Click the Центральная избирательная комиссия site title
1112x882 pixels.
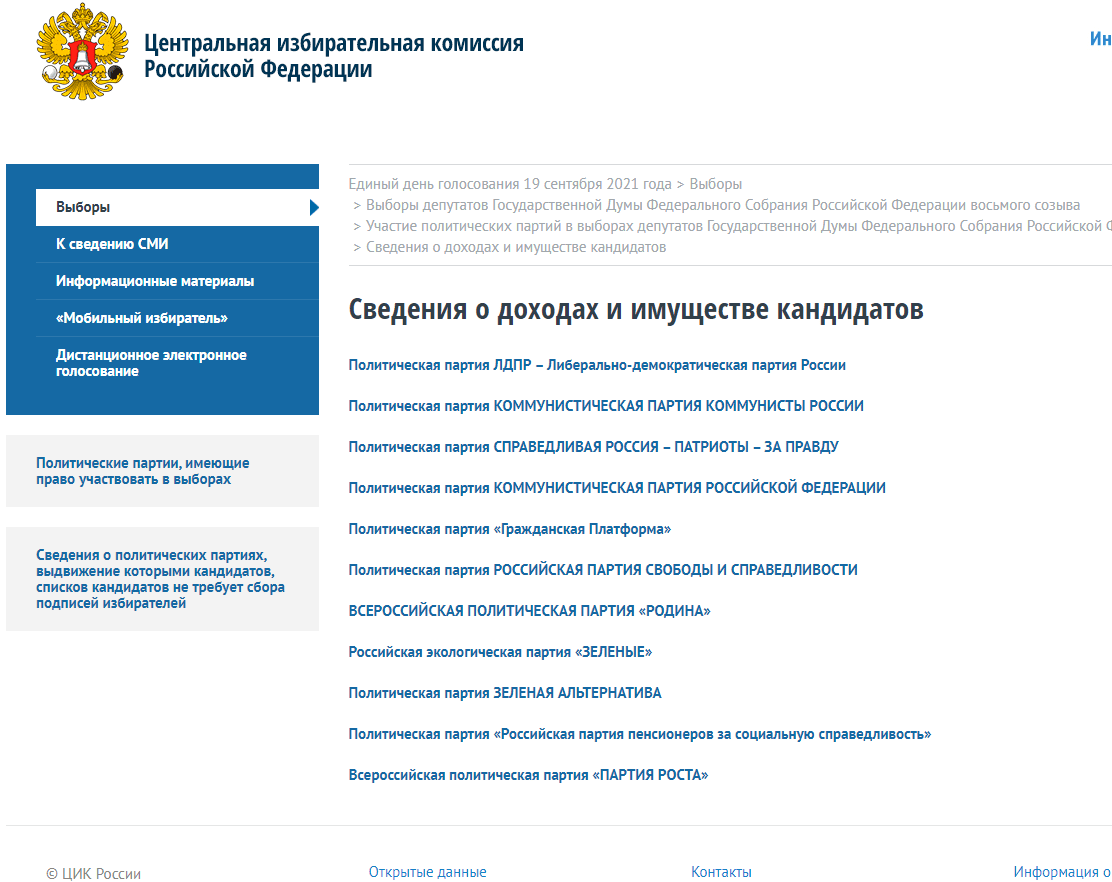(334, 55)
